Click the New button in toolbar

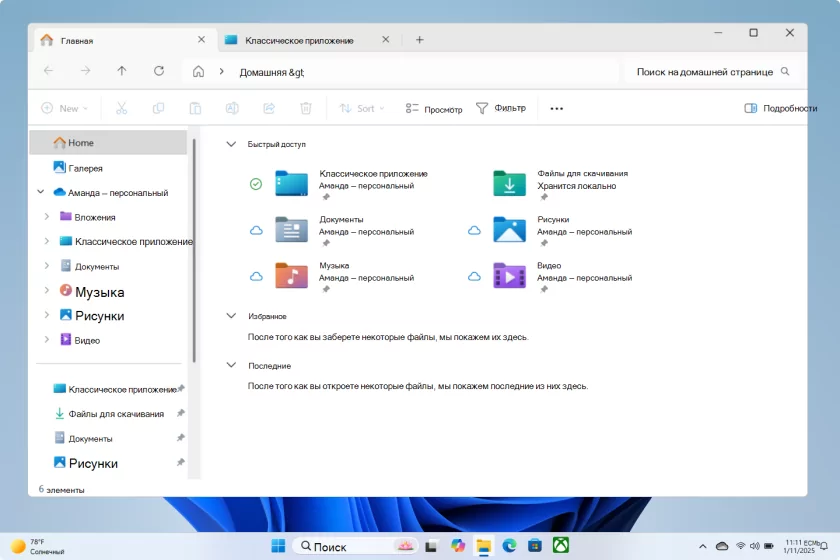click(64, 108)
